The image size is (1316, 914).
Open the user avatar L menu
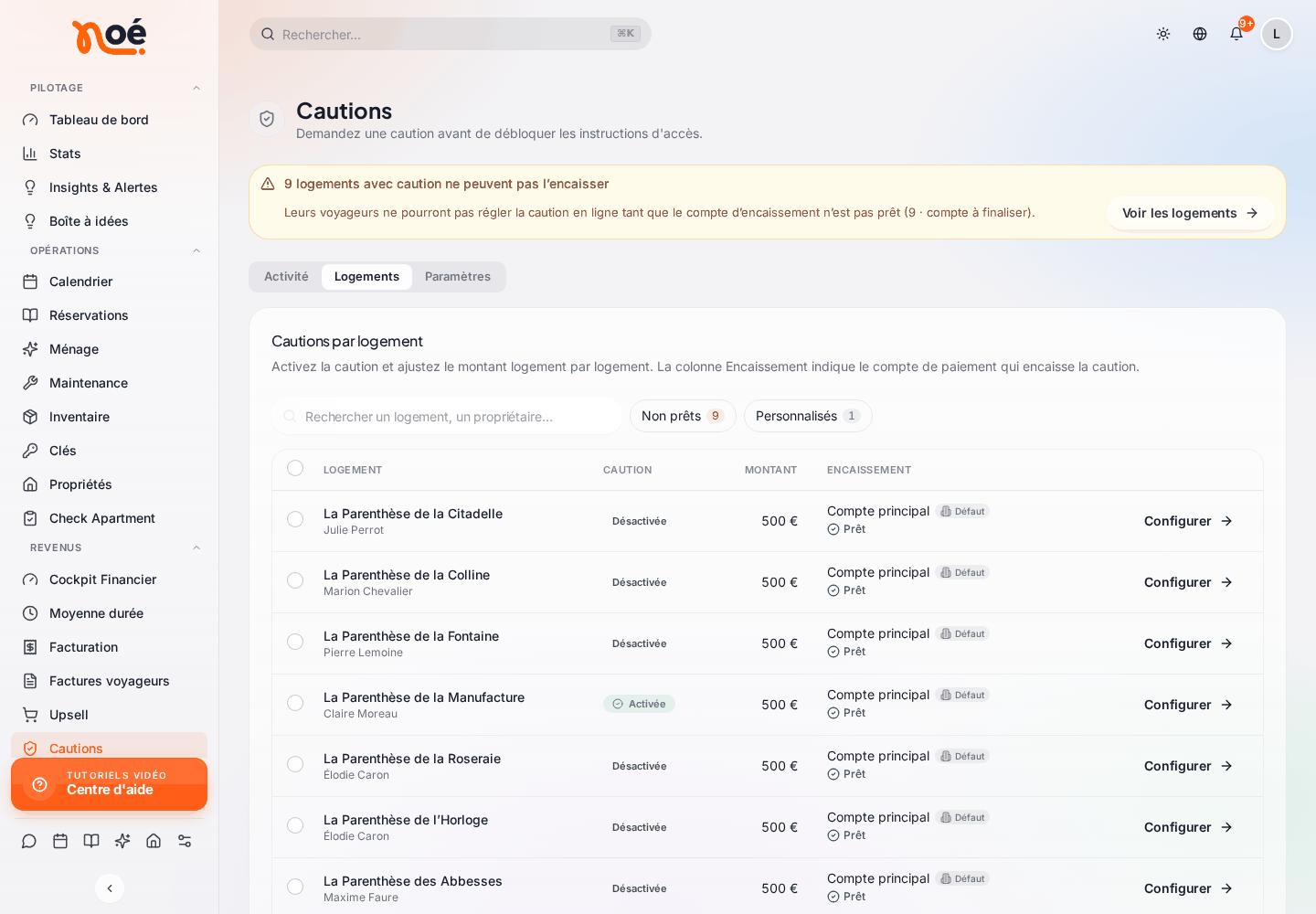[1277, 34]
